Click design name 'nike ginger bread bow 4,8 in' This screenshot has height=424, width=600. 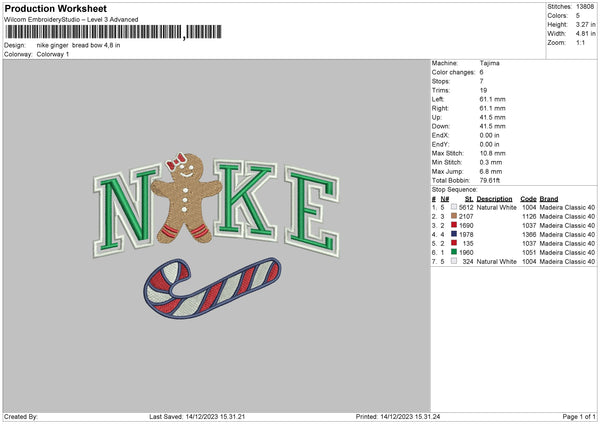pyautogui.click(x=78, y=45)
